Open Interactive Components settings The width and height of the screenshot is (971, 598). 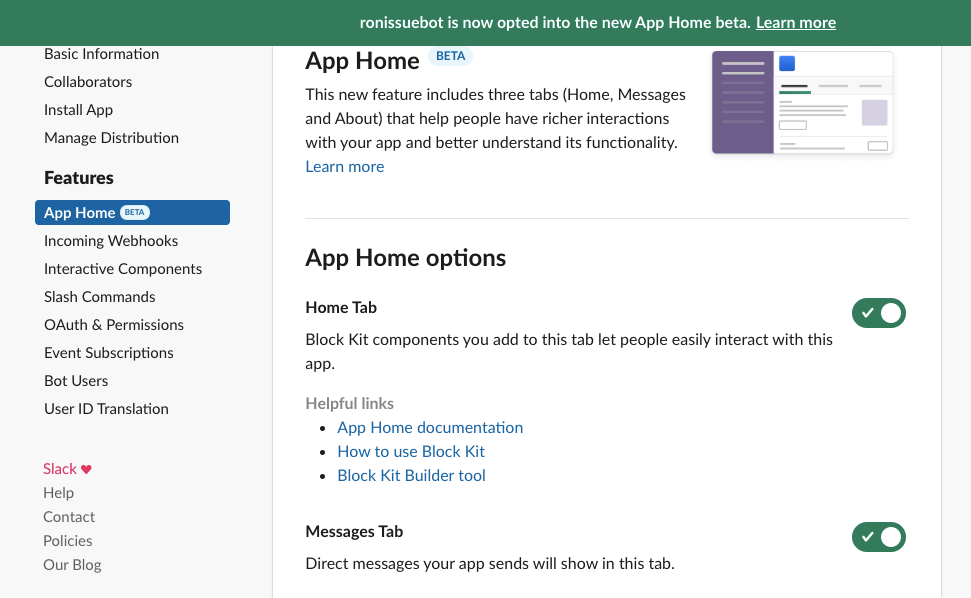tap(122, 268)
